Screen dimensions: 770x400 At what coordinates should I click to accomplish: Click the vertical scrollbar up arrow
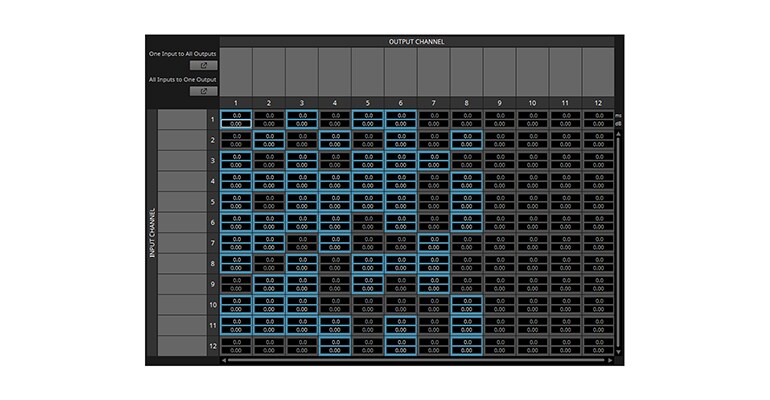point(618,133)
